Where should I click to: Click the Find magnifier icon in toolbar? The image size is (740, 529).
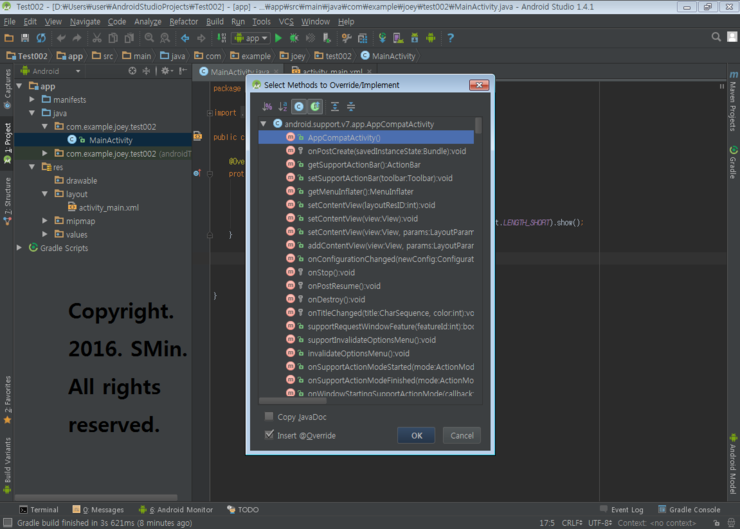pyautogui.click(x=149, y=38)
